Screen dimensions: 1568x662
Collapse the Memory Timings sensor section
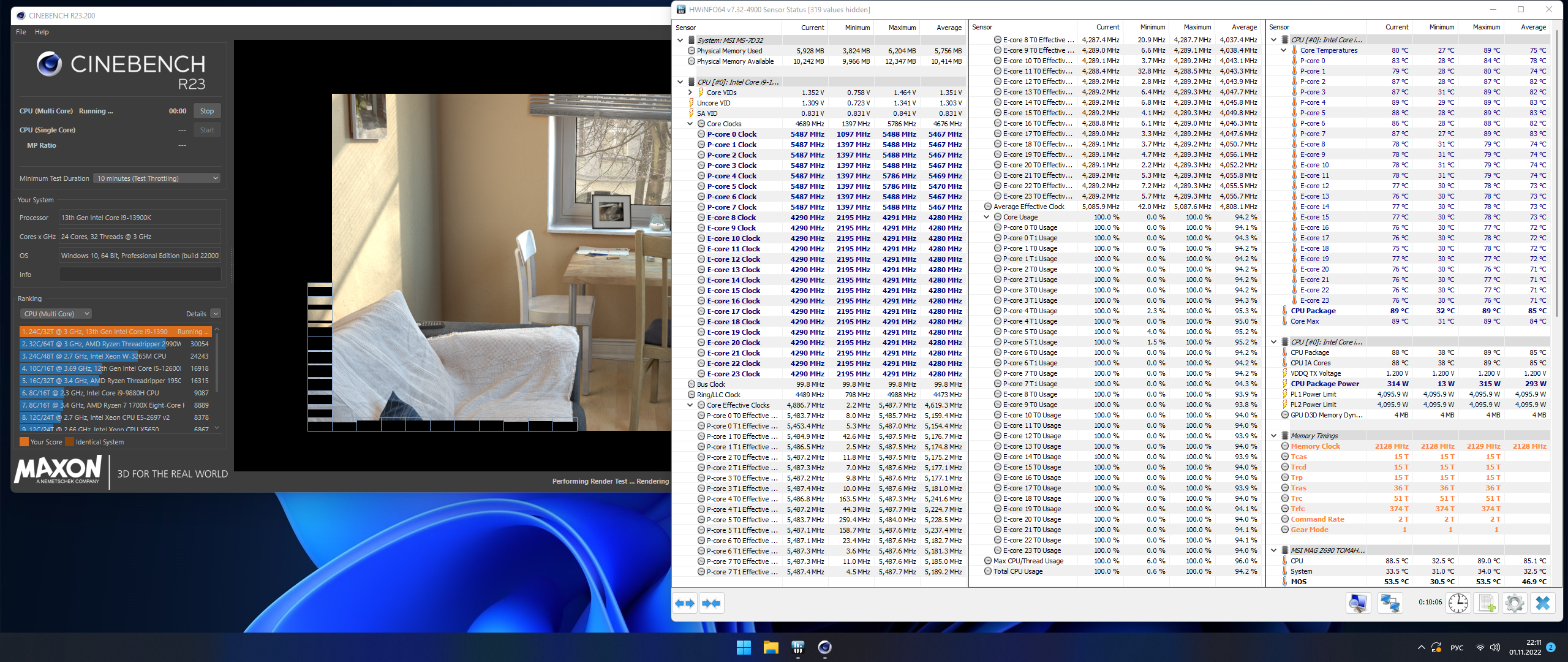tap(1274, 436)
